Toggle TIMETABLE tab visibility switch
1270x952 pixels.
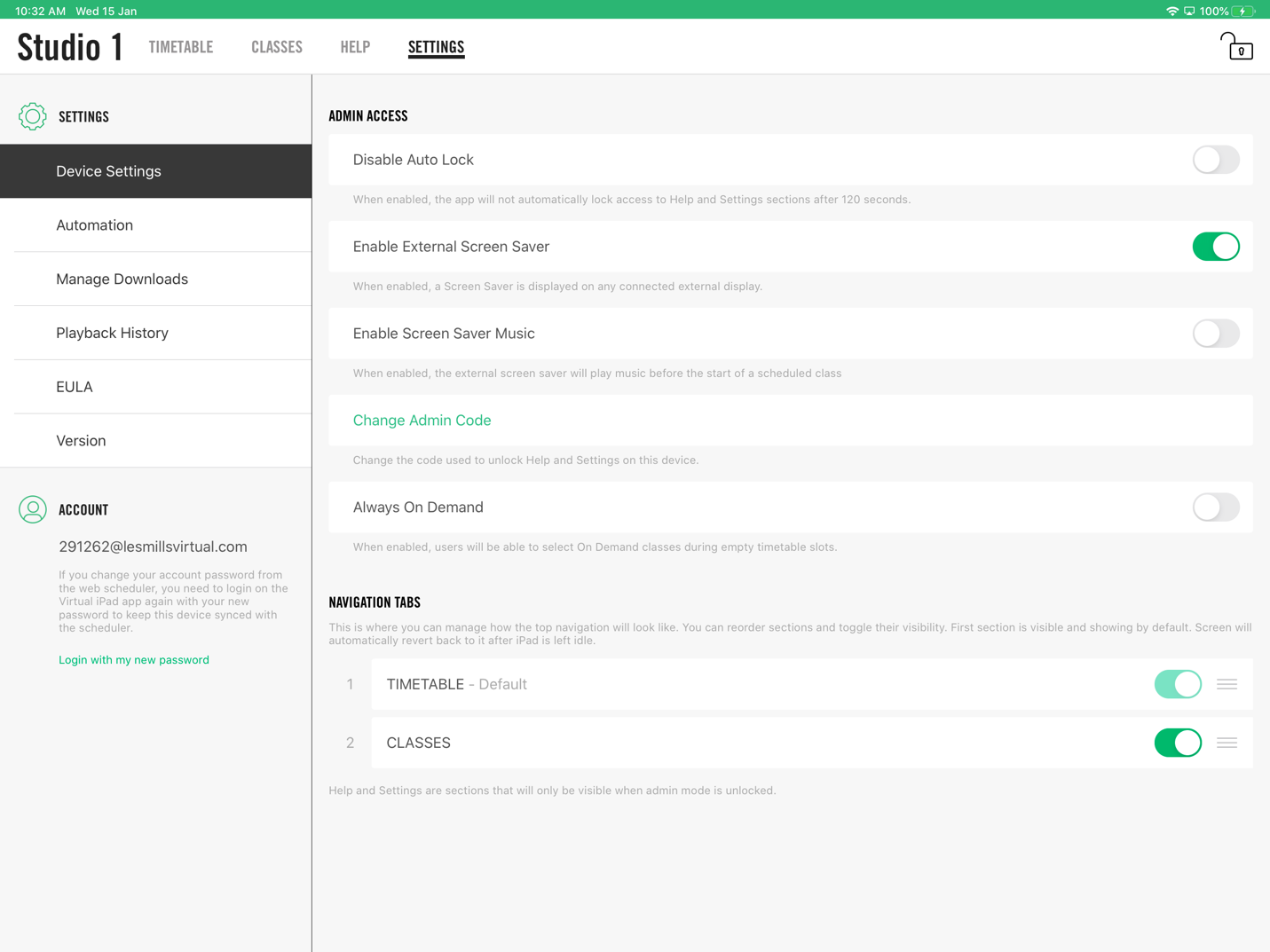coord(1178,684)
